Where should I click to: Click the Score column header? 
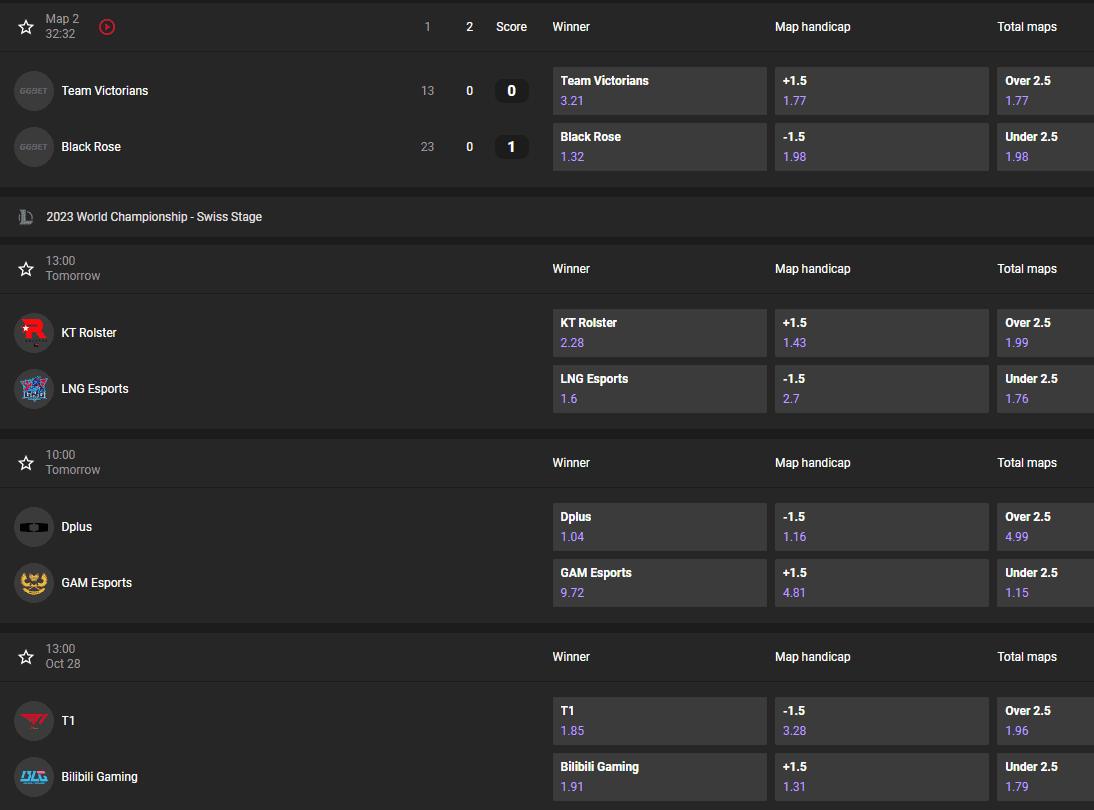[511, 27]
